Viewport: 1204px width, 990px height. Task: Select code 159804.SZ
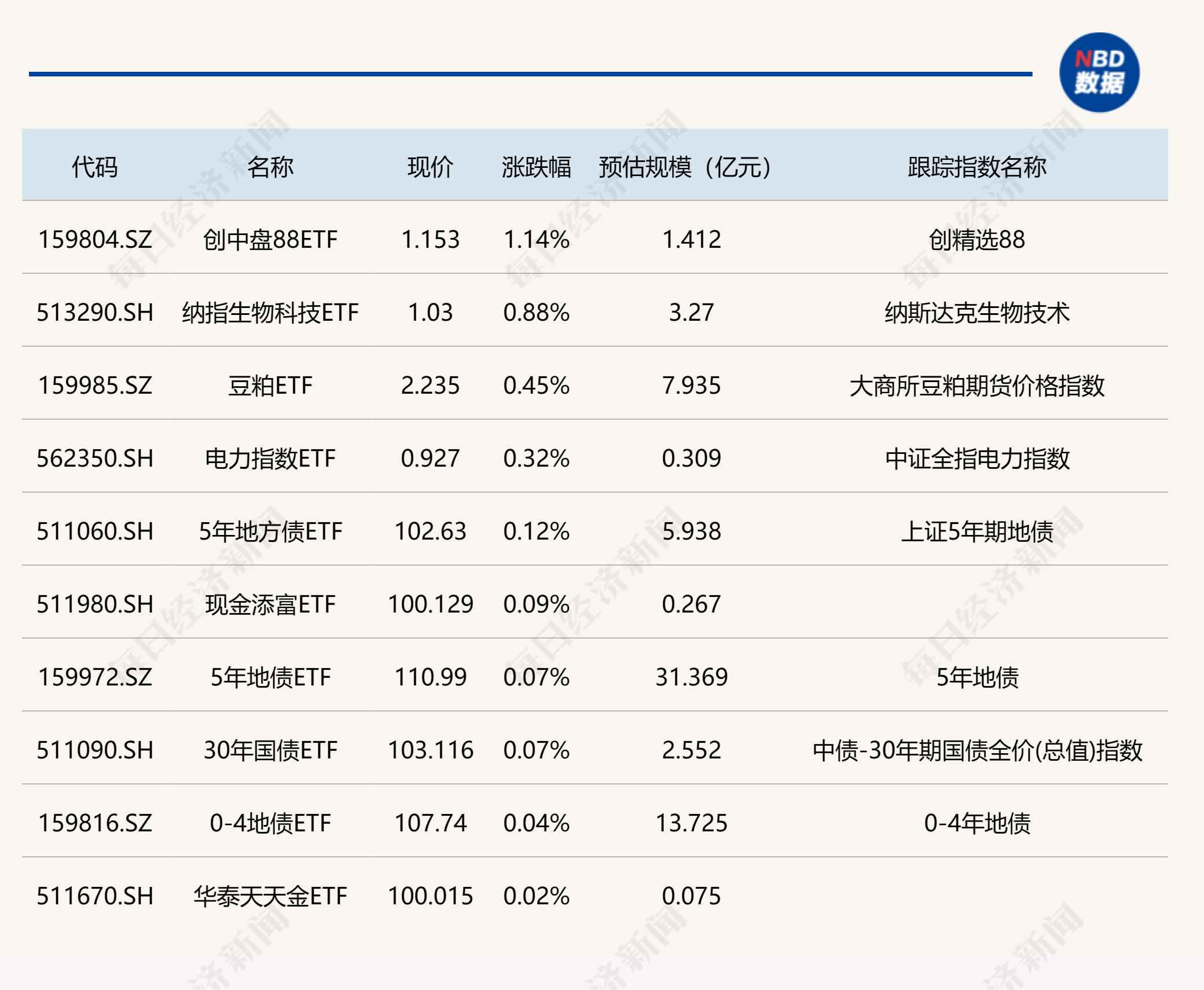click(95, 240)
